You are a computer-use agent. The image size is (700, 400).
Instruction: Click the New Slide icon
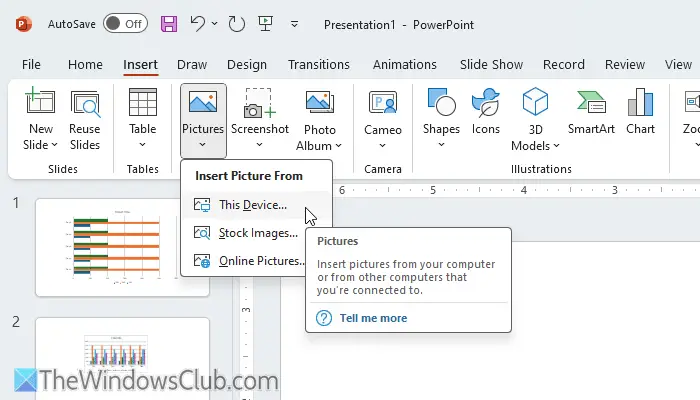40,102
